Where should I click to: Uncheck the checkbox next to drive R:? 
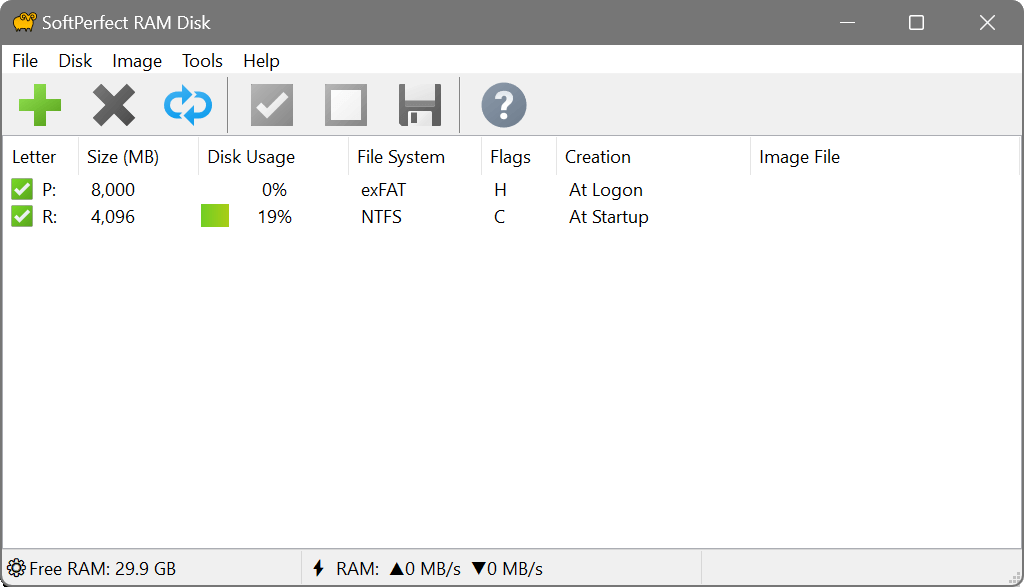point(22,216)
